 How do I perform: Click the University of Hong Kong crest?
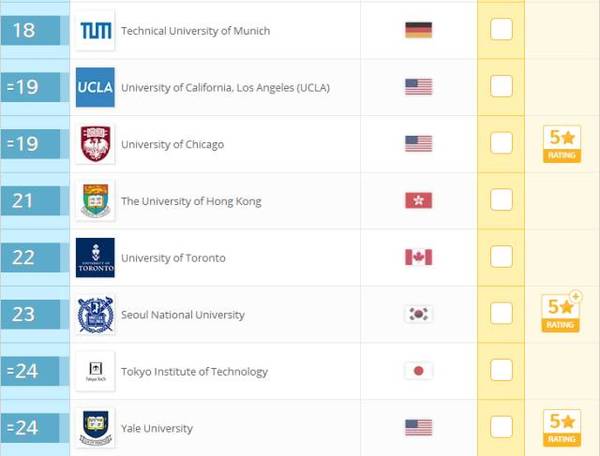(95, 201)
